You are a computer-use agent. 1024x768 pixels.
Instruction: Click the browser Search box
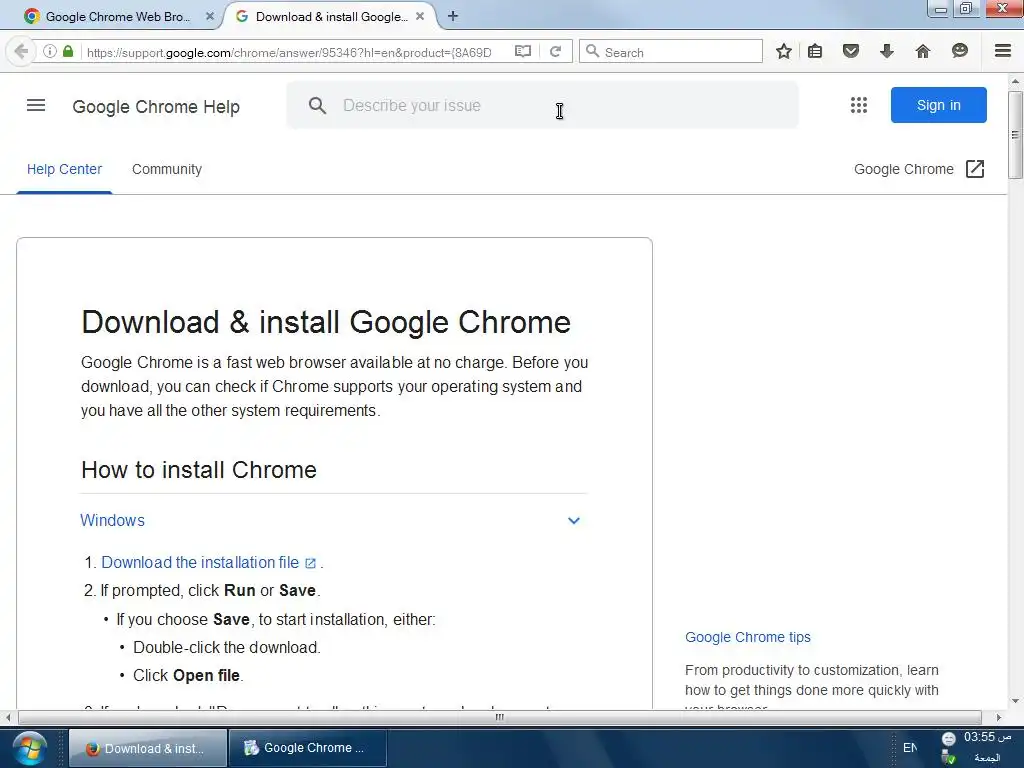click(671, 52)
